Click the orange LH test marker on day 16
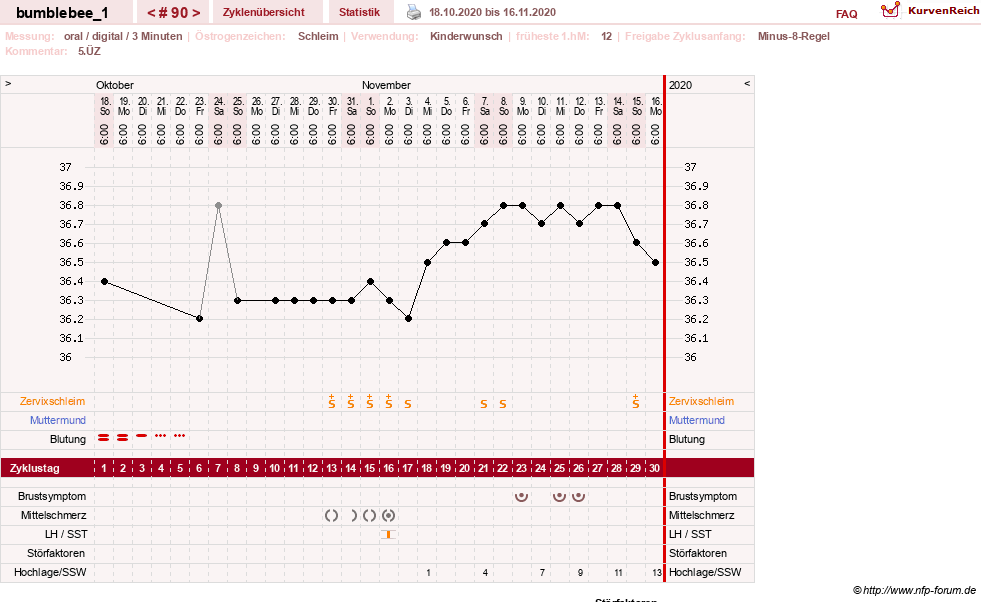Viewport: 981px width, 602px height. [389, 534]
